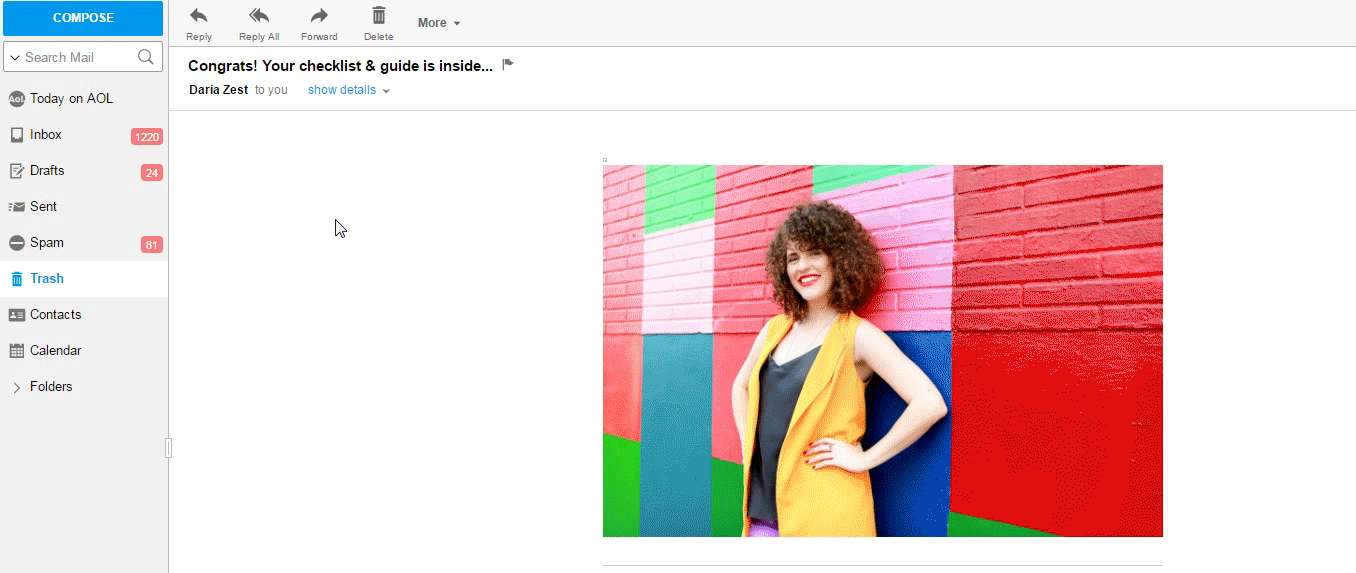Open the More dropdown menu
This screenshot has height=573, width=1356.
click(439, 22)
